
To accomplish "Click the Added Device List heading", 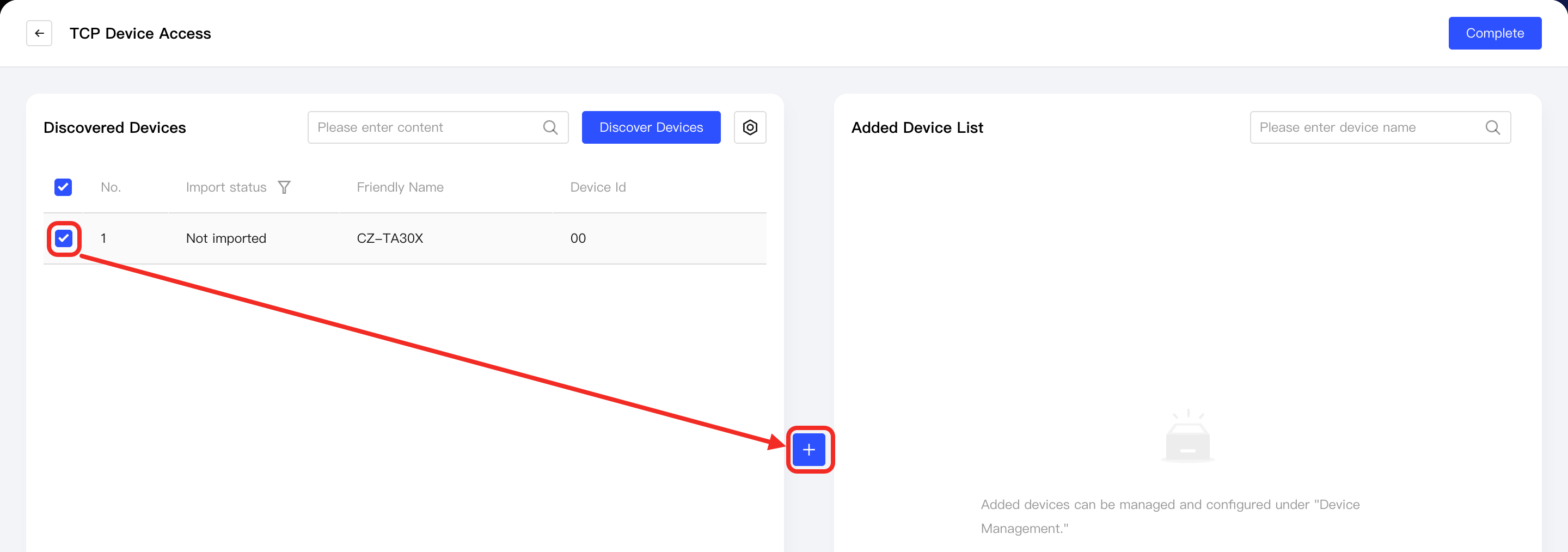I will (917, 127).
